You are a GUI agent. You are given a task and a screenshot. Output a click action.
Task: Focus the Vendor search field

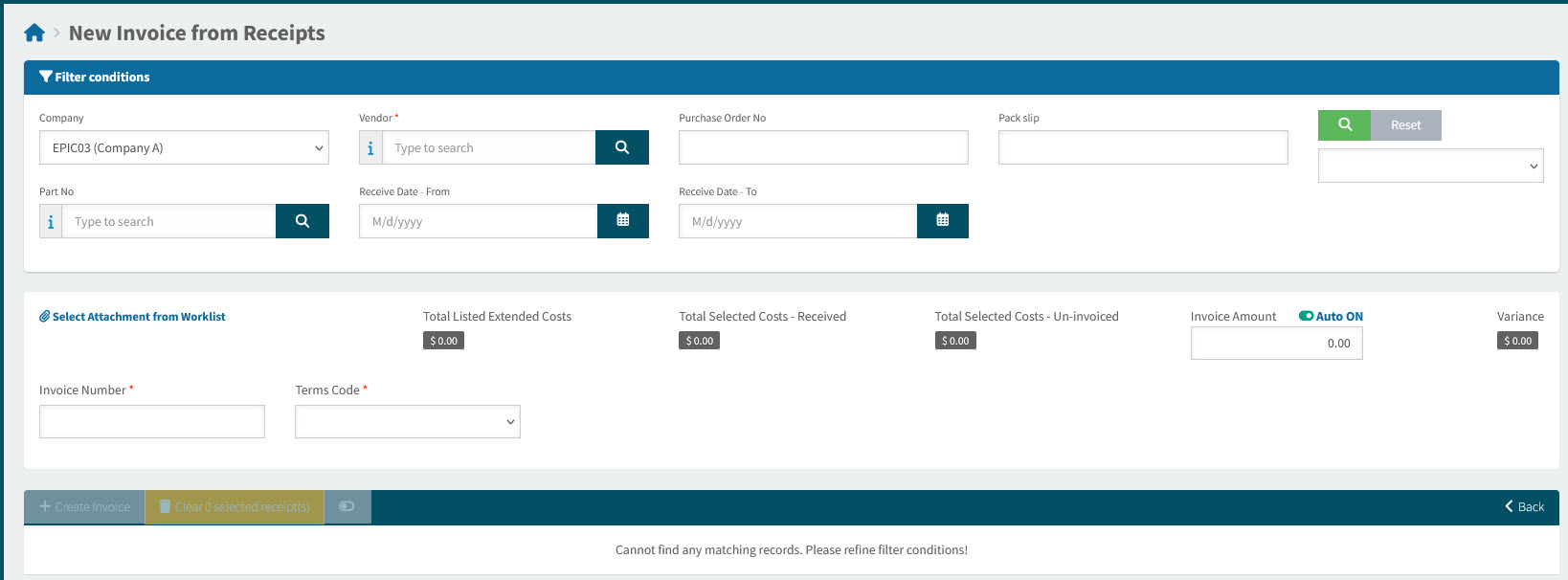tap(489, 147)
